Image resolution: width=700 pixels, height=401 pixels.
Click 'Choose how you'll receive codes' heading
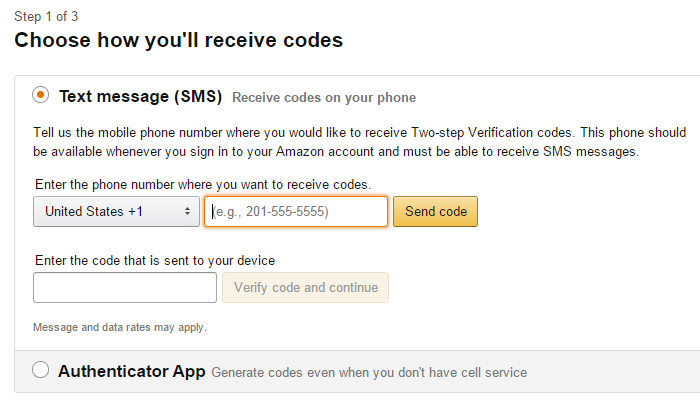click(179, 40)
